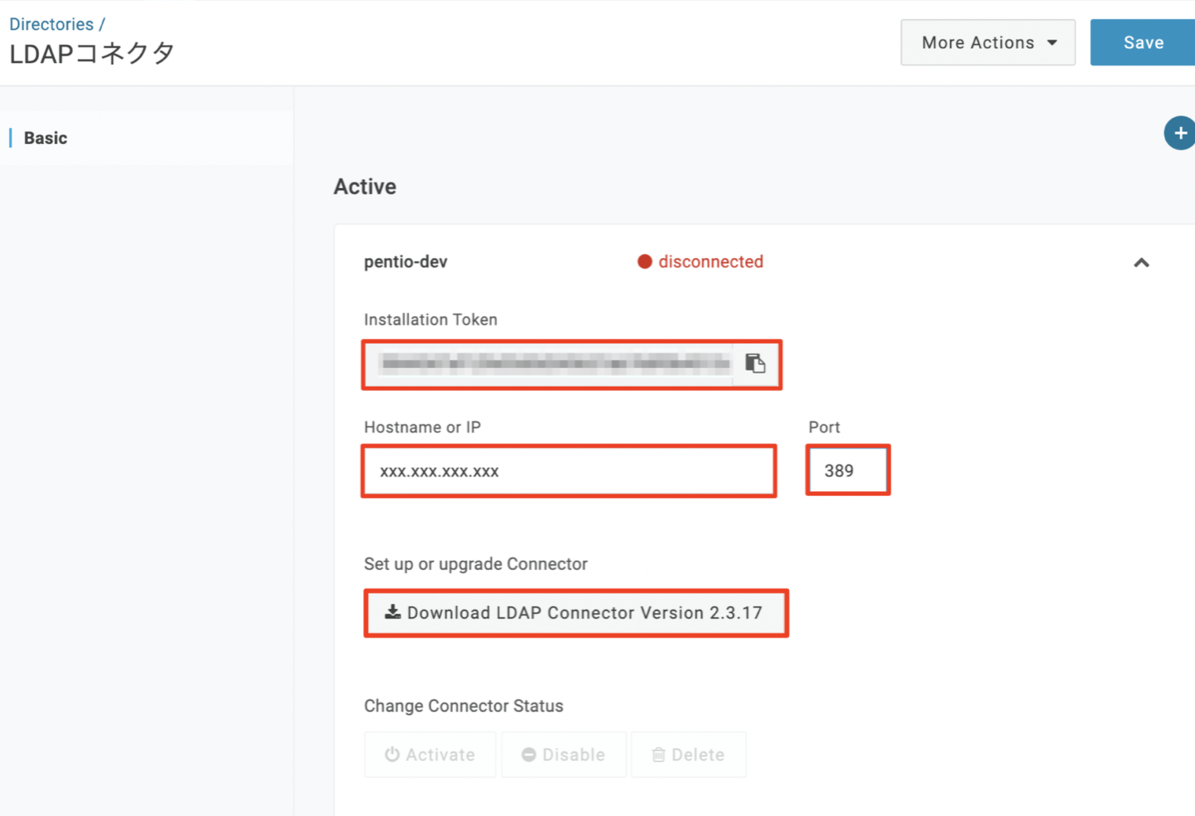Click the red disconnected status dot
Image resolution: width=1195 pixels, height=816 pixels.
coord(645,262)
